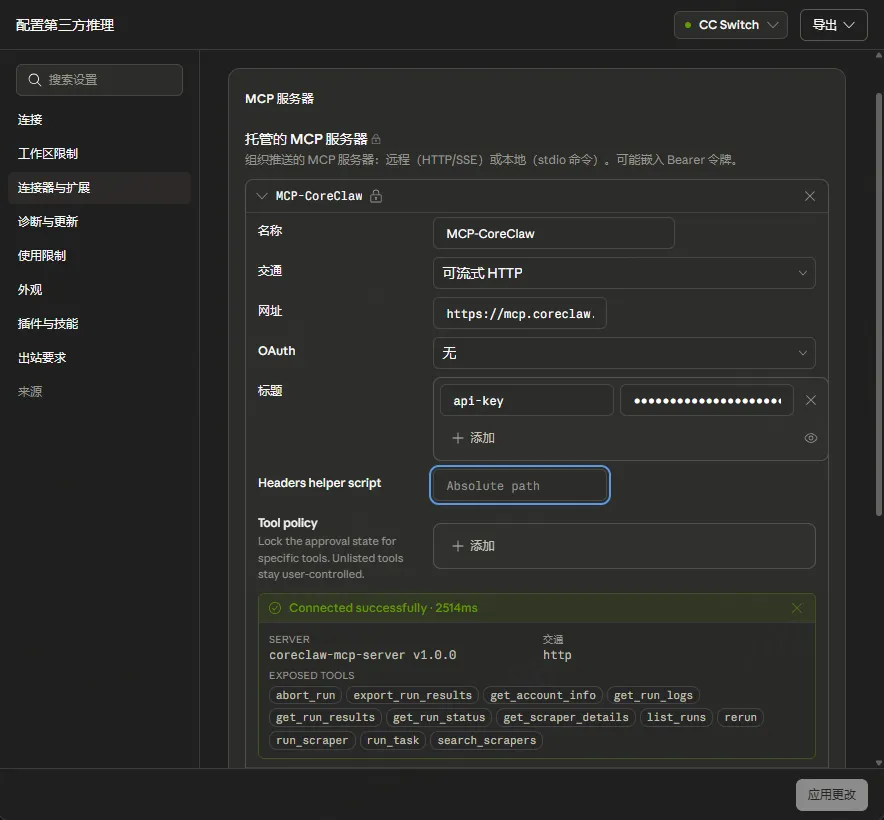
Task: Reveal header values with eye icon
Action: (811, 438)
